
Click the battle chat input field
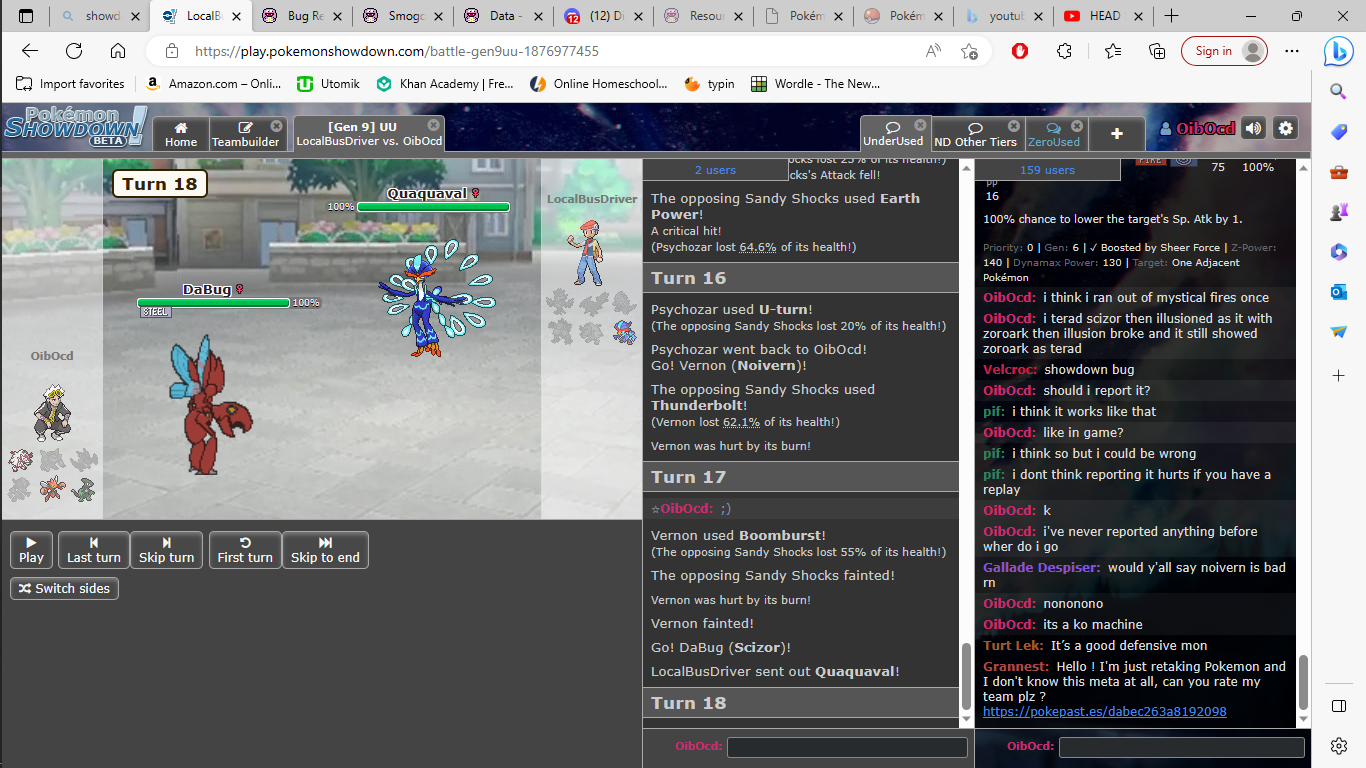[x=847, y=747]
